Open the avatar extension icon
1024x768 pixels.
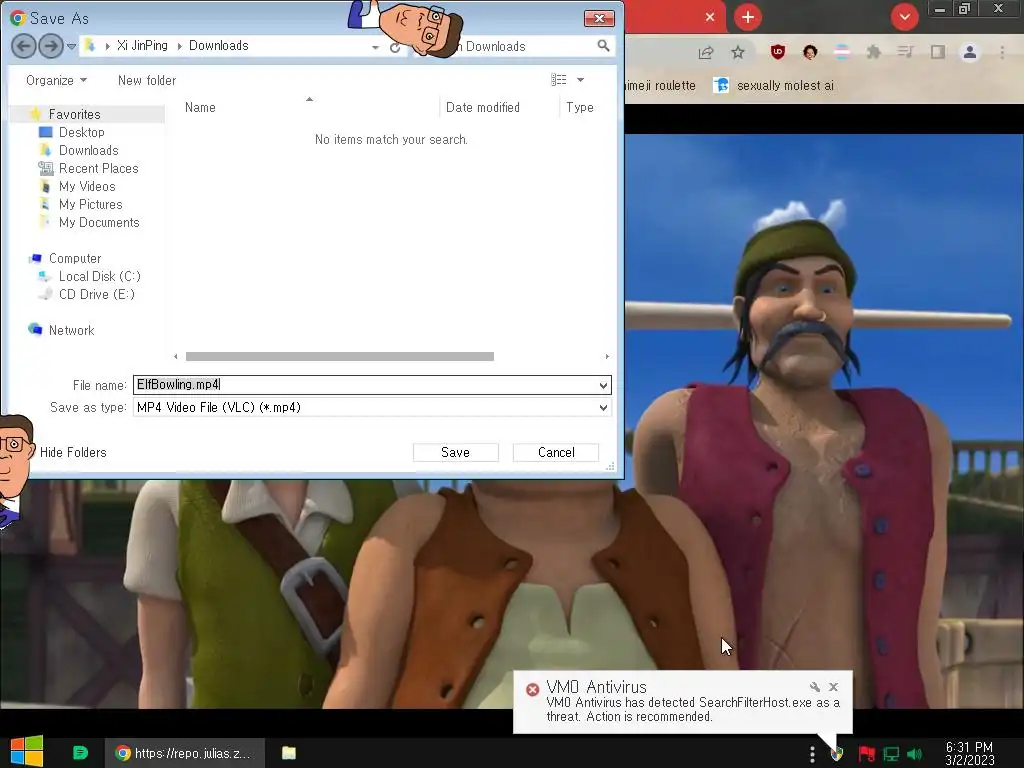pos(810,52)
